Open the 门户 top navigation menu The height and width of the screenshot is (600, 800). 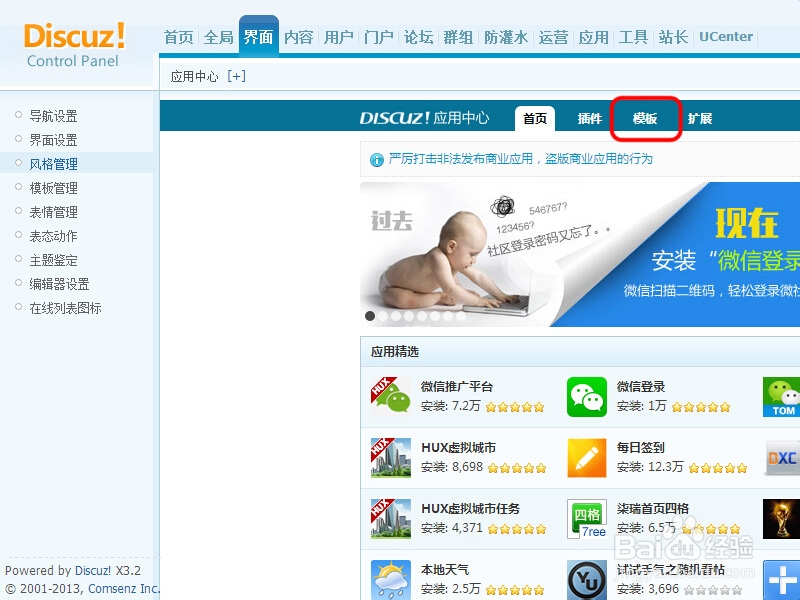click(x=379, y=37)
